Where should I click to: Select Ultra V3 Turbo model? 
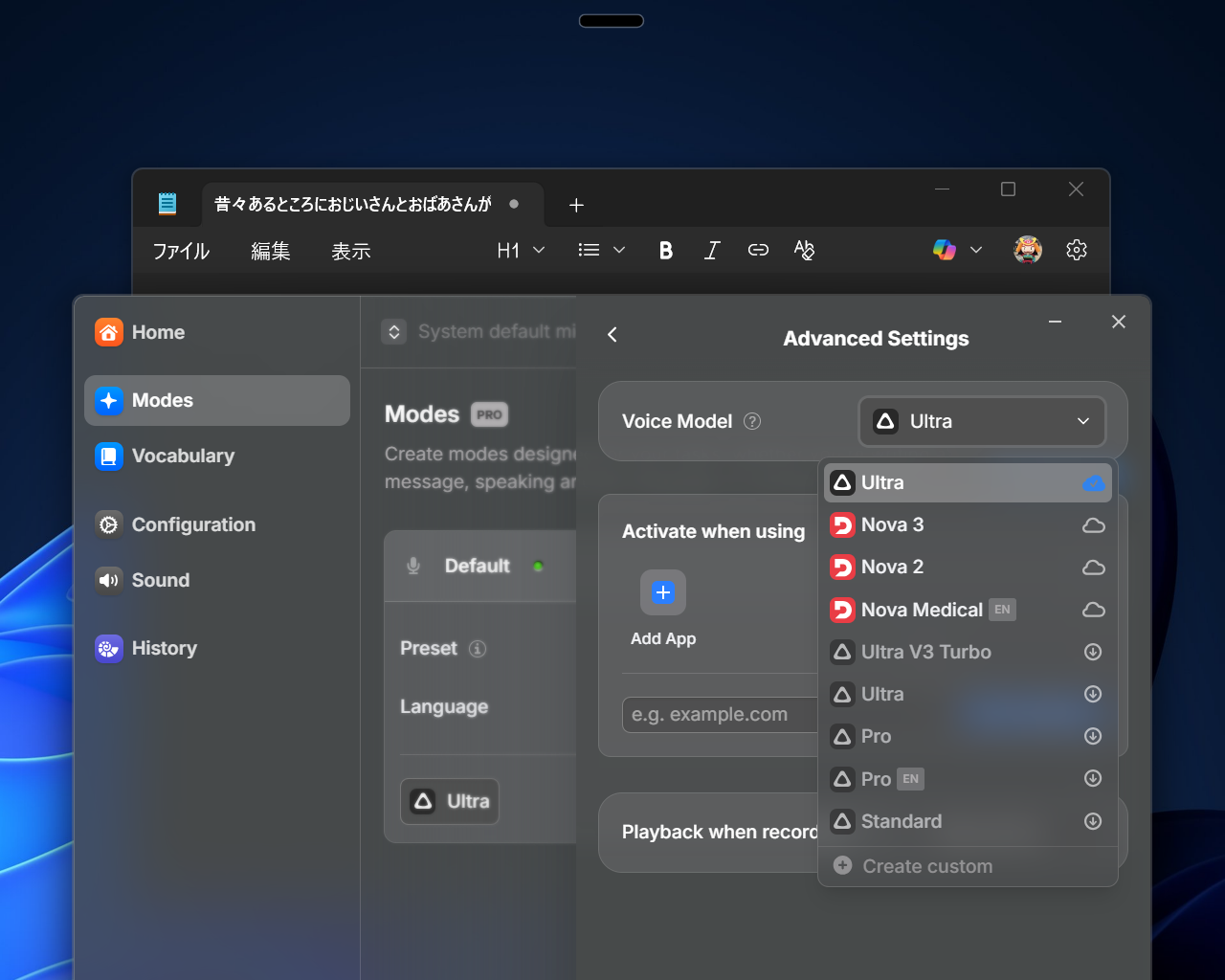click(968, 652)
